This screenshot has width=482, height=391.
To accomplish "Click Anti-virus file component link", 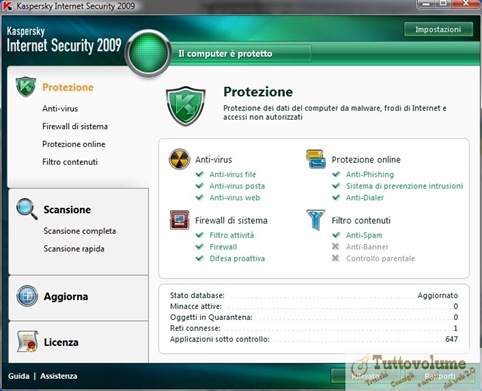I will pos(233,174).
